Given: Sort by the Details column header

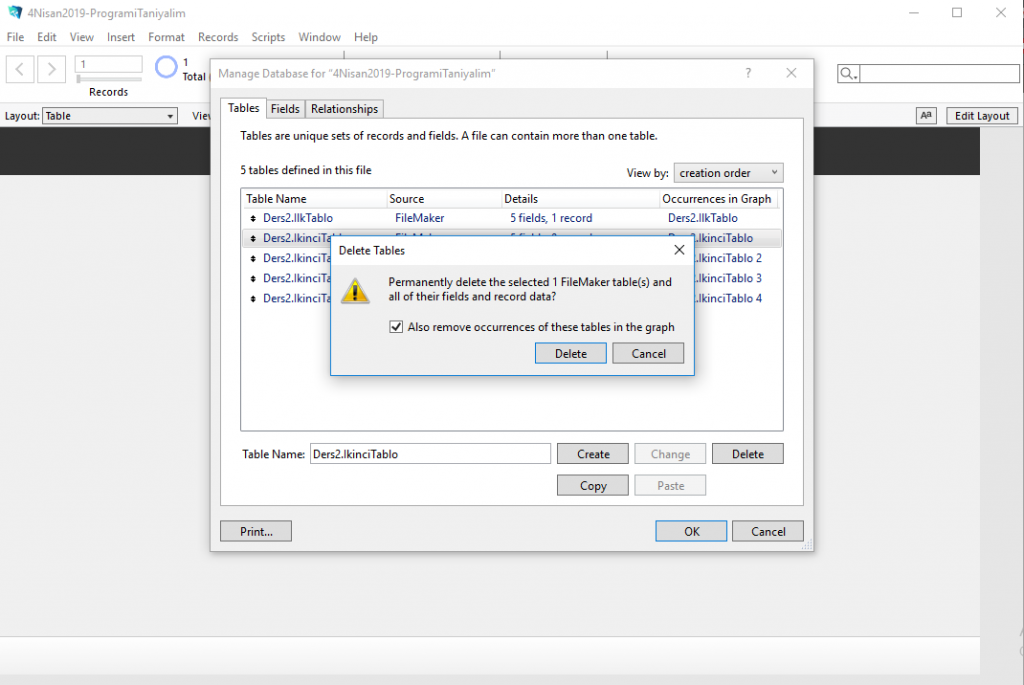Looking at the screenshot, I should (x=580, y=199).
